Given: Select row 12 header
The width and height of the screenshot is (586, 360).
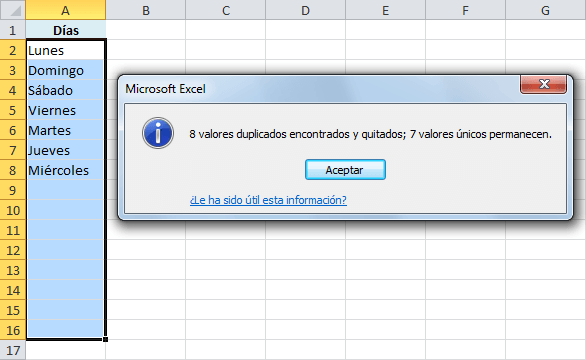Looking at the screenshot, I should [13, 250].
